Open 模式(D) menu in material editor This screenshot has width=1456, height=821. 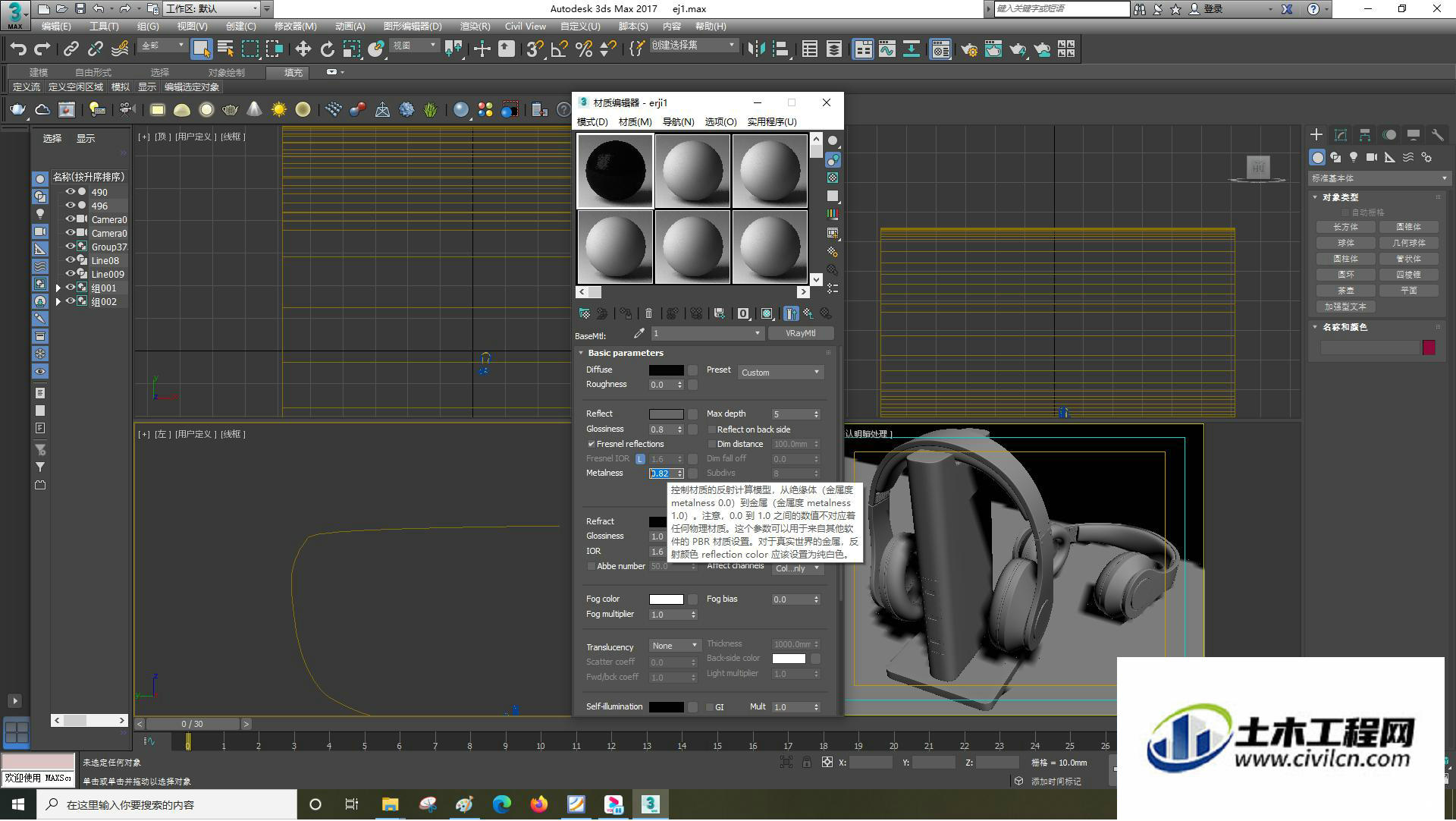592,122
